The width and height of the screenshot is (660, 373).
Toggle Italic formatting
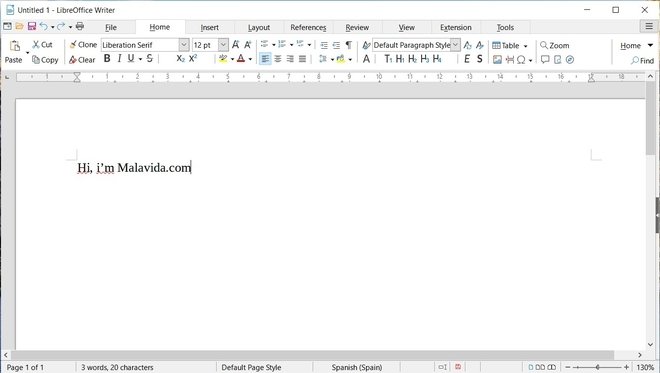pyautogui.click(x=120, y=59)
